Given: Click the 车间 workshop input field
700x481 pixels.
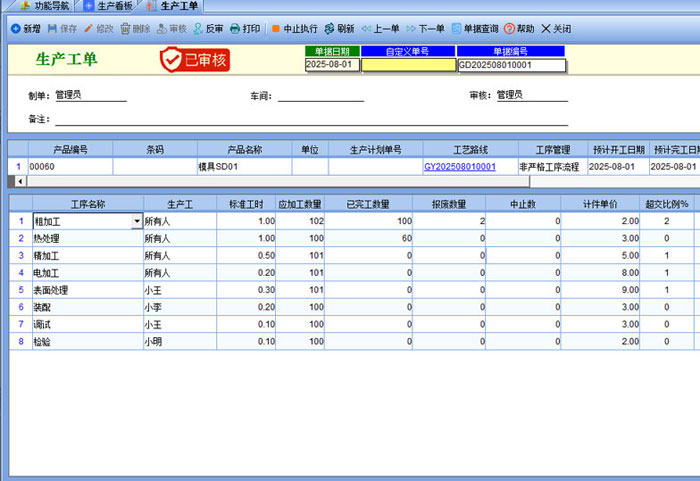Looking at the screenshot, I should 320,96.
